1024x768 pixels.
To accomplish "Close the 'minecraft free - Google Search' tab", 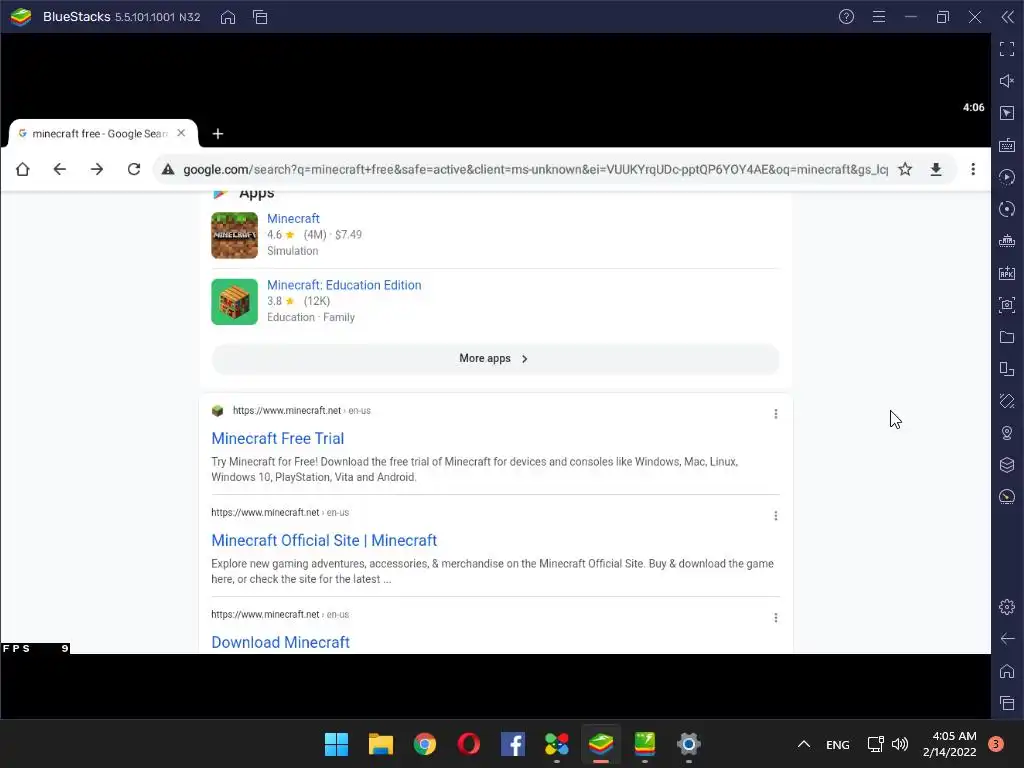I will (182, 133).
